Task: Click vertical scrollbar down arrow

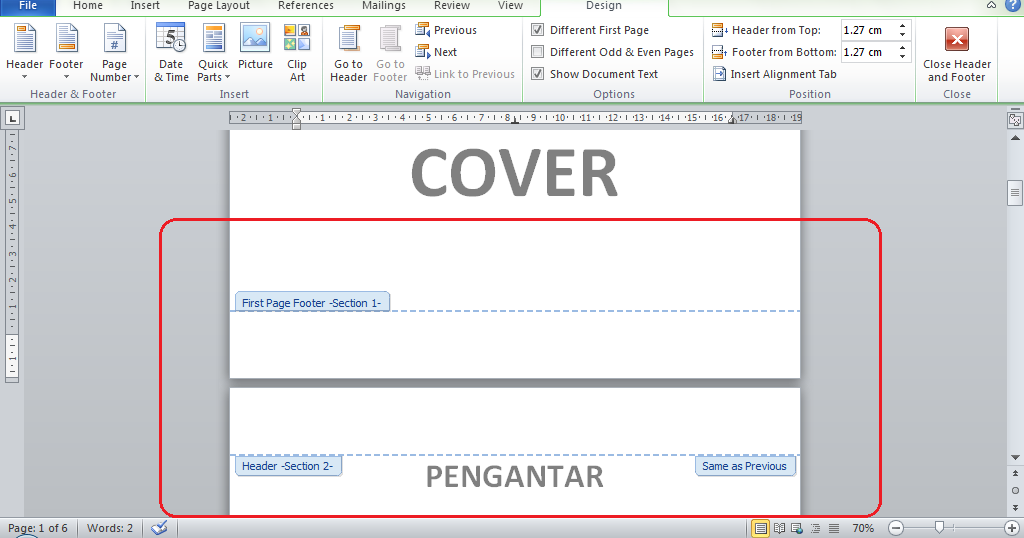Action: [x=1015, y=457]
